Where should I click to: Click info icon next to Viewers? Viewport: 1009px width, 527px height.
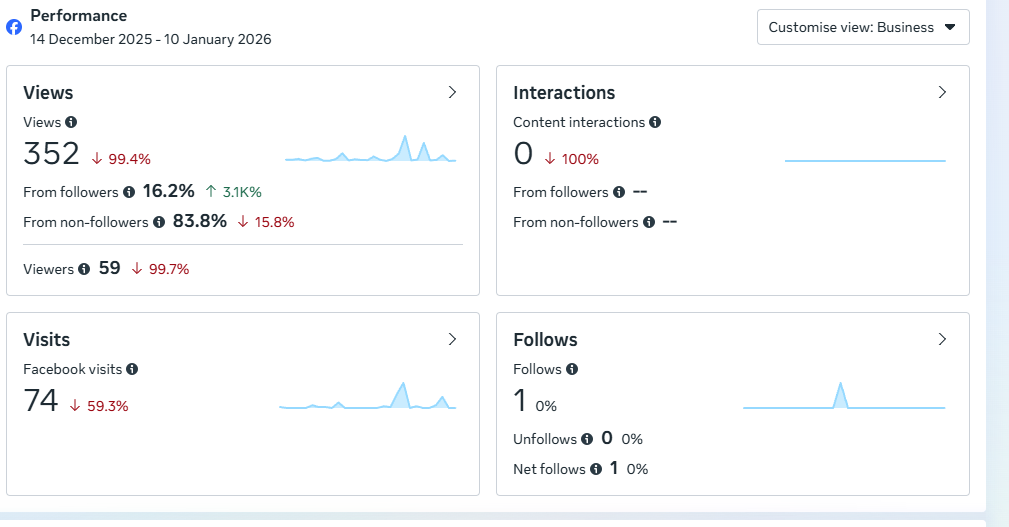[84, 269]
